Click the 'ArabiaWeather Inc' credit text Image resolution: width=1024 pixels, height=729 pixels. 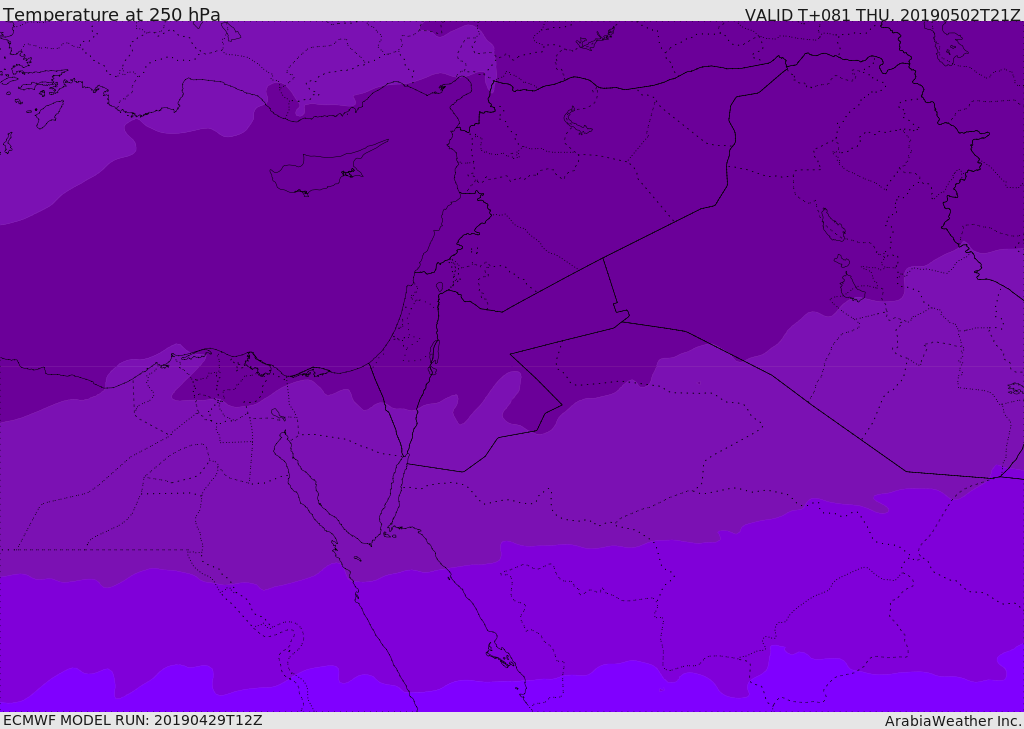tap(954, 721)
